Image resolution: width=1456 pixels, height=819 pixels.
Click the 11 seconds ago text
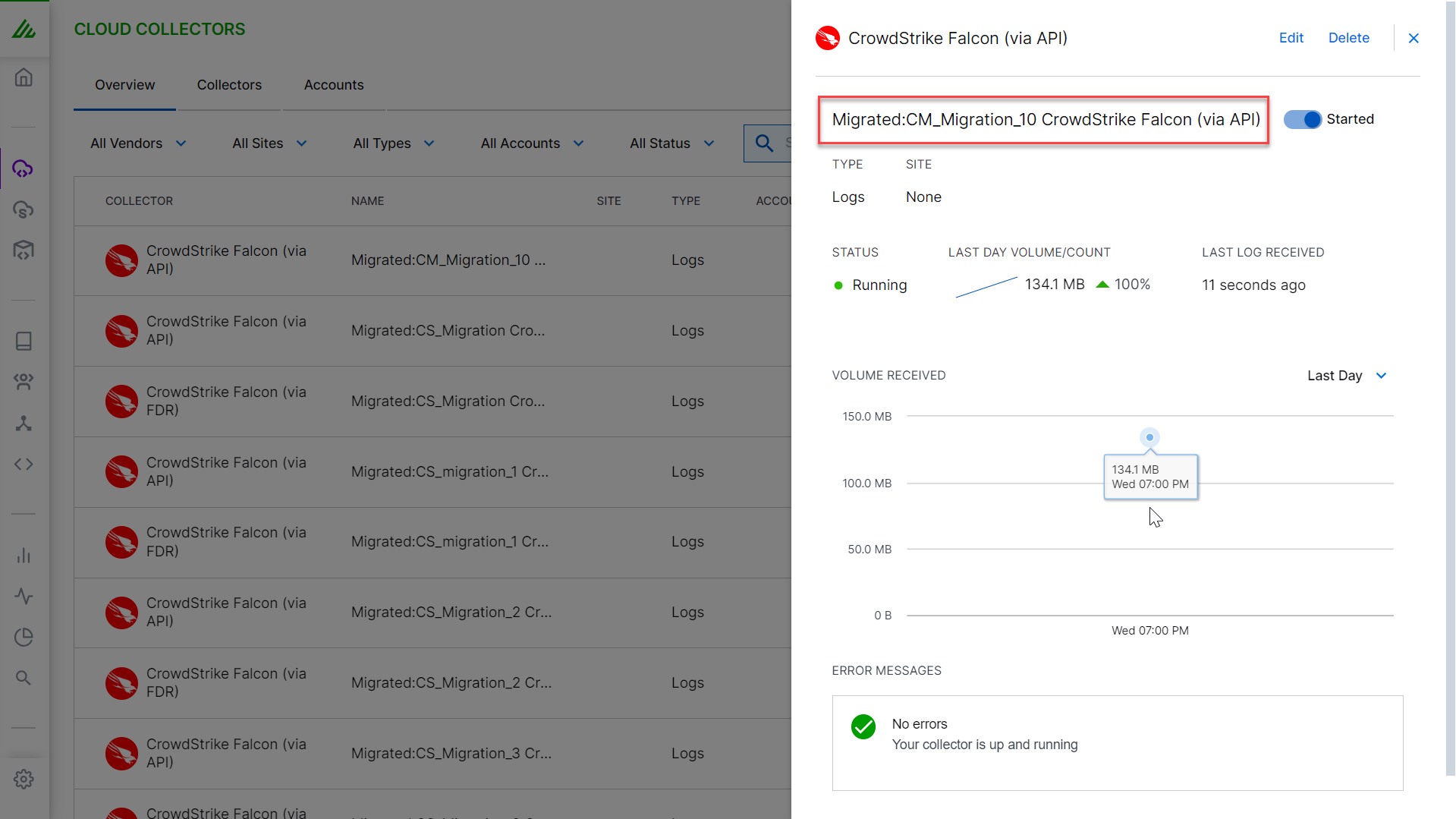1253,285
